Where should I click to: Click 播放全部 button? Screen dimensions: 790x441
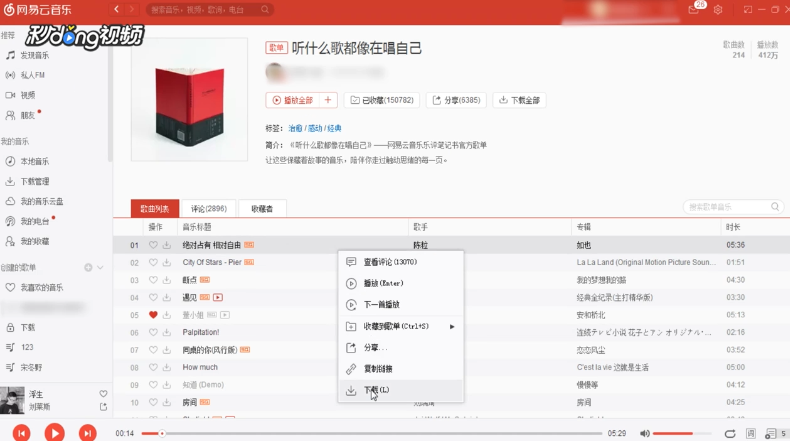(x=293, y=100)
